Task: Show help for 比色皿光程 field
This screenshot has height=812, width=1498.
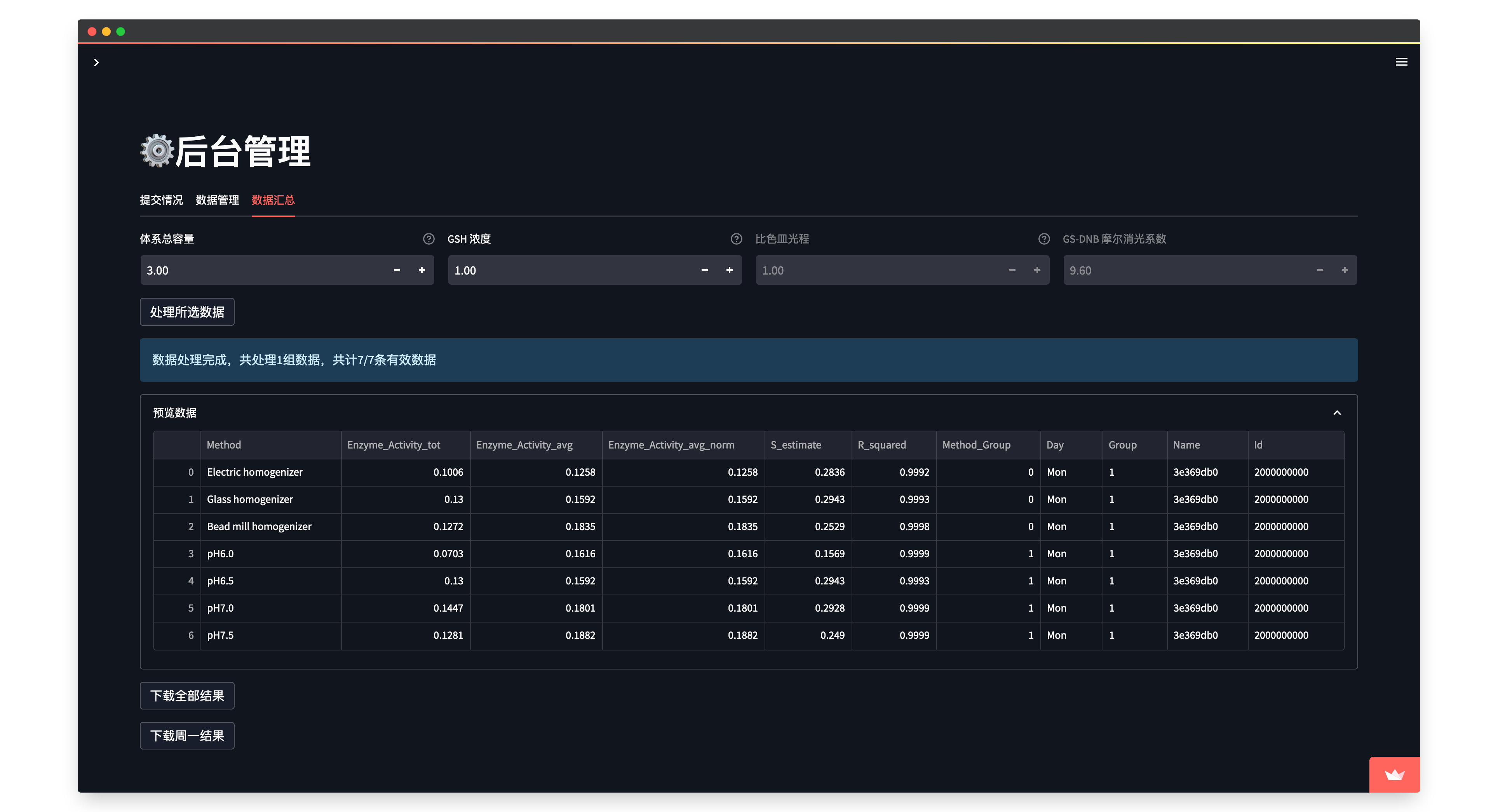Action: pos(1044,239)
